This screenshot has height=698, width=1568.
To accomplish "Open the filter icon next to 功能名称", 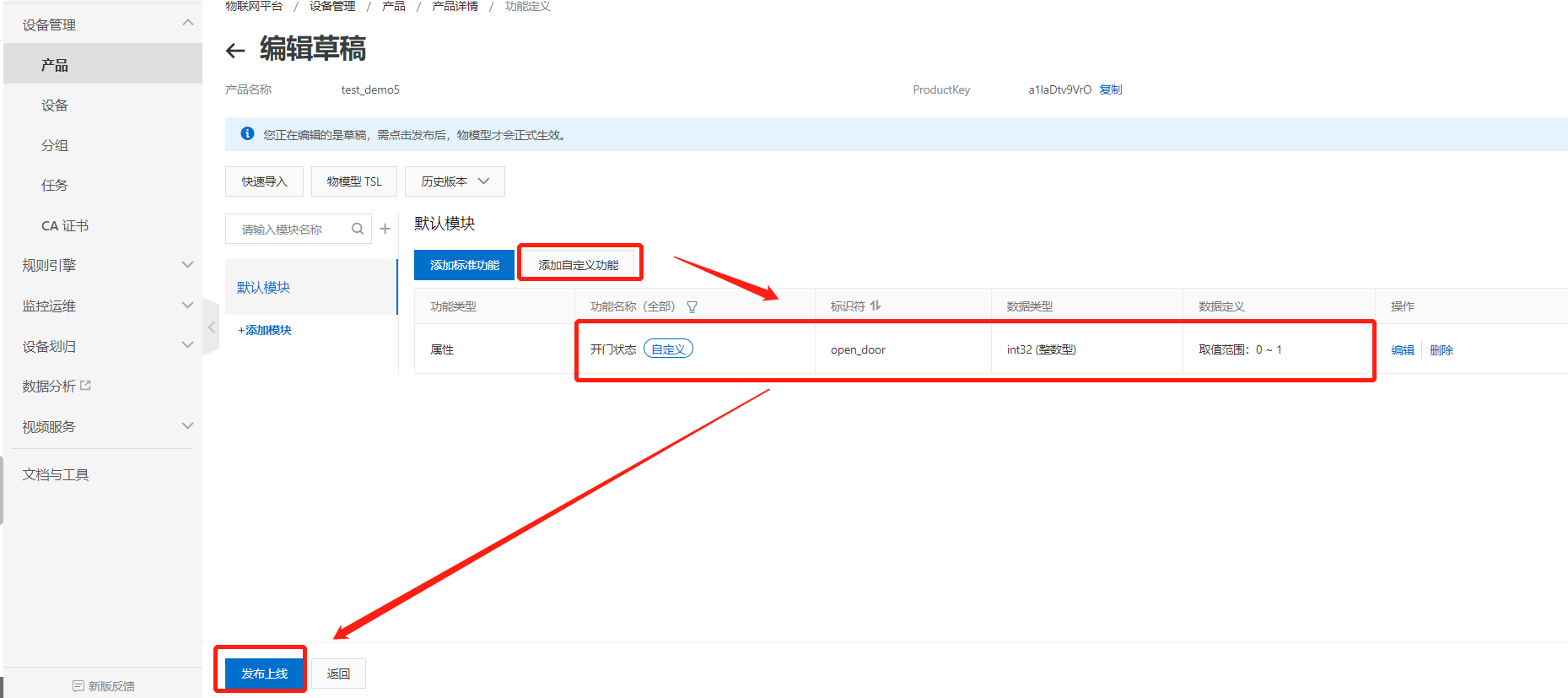I will 692,306.
